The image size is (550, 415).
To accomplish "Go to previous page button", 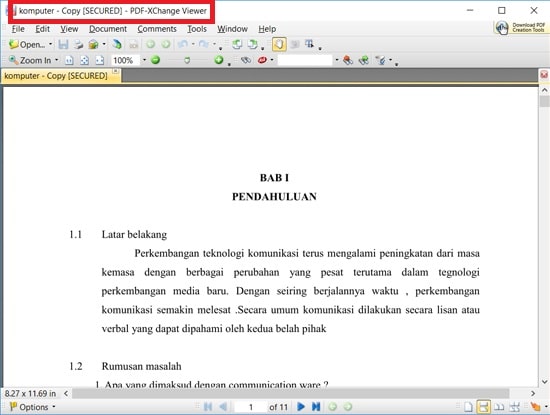I will [222, 407].
